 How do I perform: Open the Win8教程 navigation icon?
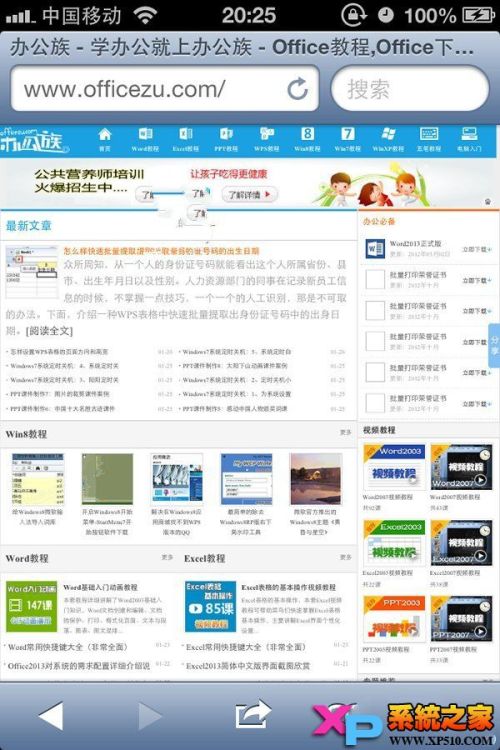pyautogui.click(x=307, y=139)
